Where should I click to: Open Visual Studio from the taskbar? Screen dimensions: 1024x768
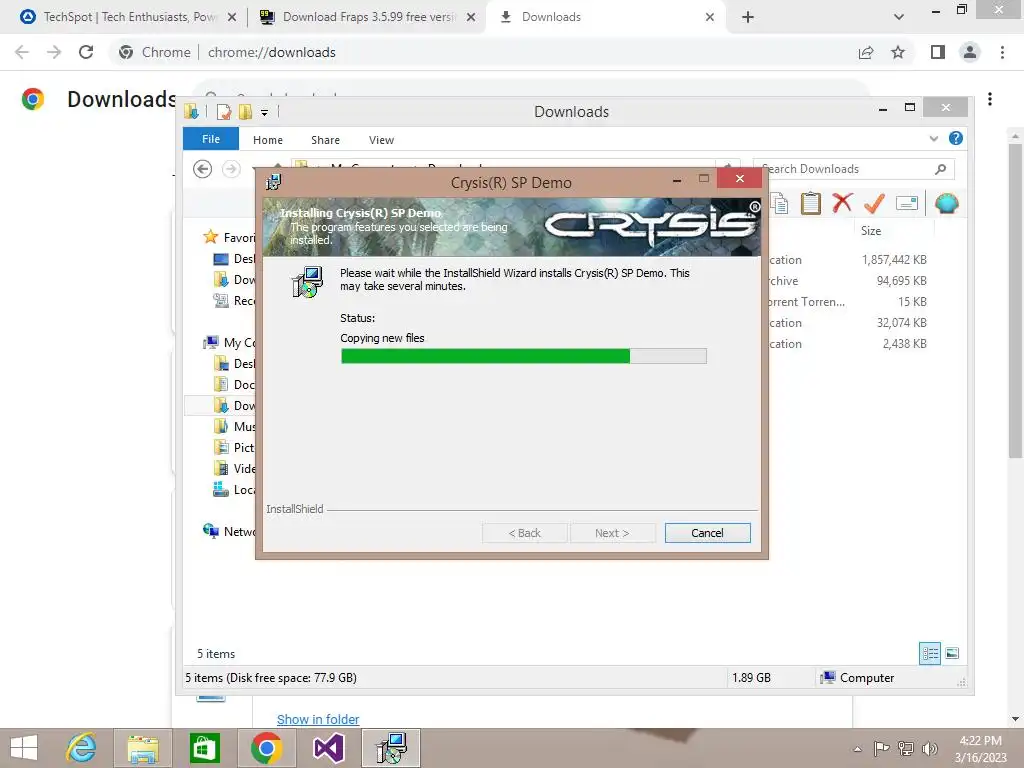[328, 748]
